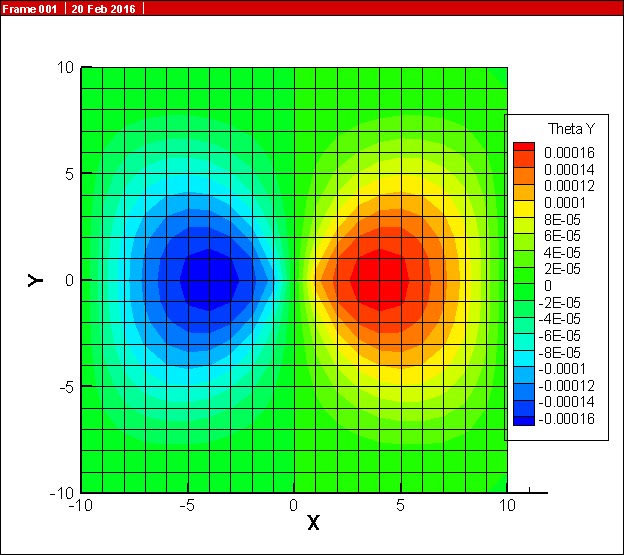Click legend value -8E-05
Image resolution: width=624 pixels, height=555 pixels.
point(559,352)
